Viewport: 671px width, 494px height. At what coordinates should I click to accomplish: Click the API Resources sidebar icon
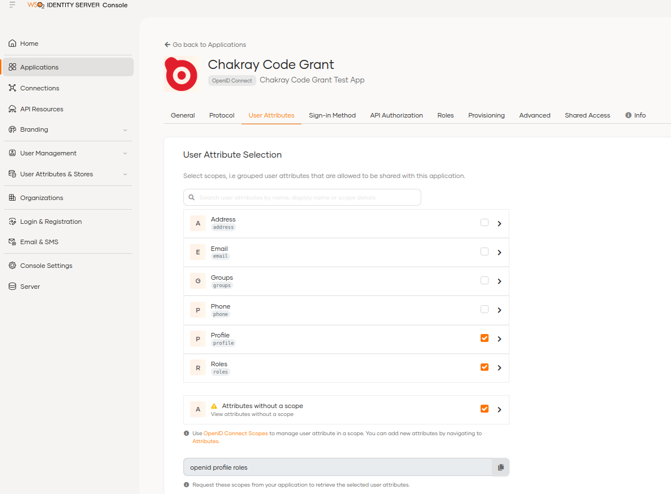click(x=12, y=109)
